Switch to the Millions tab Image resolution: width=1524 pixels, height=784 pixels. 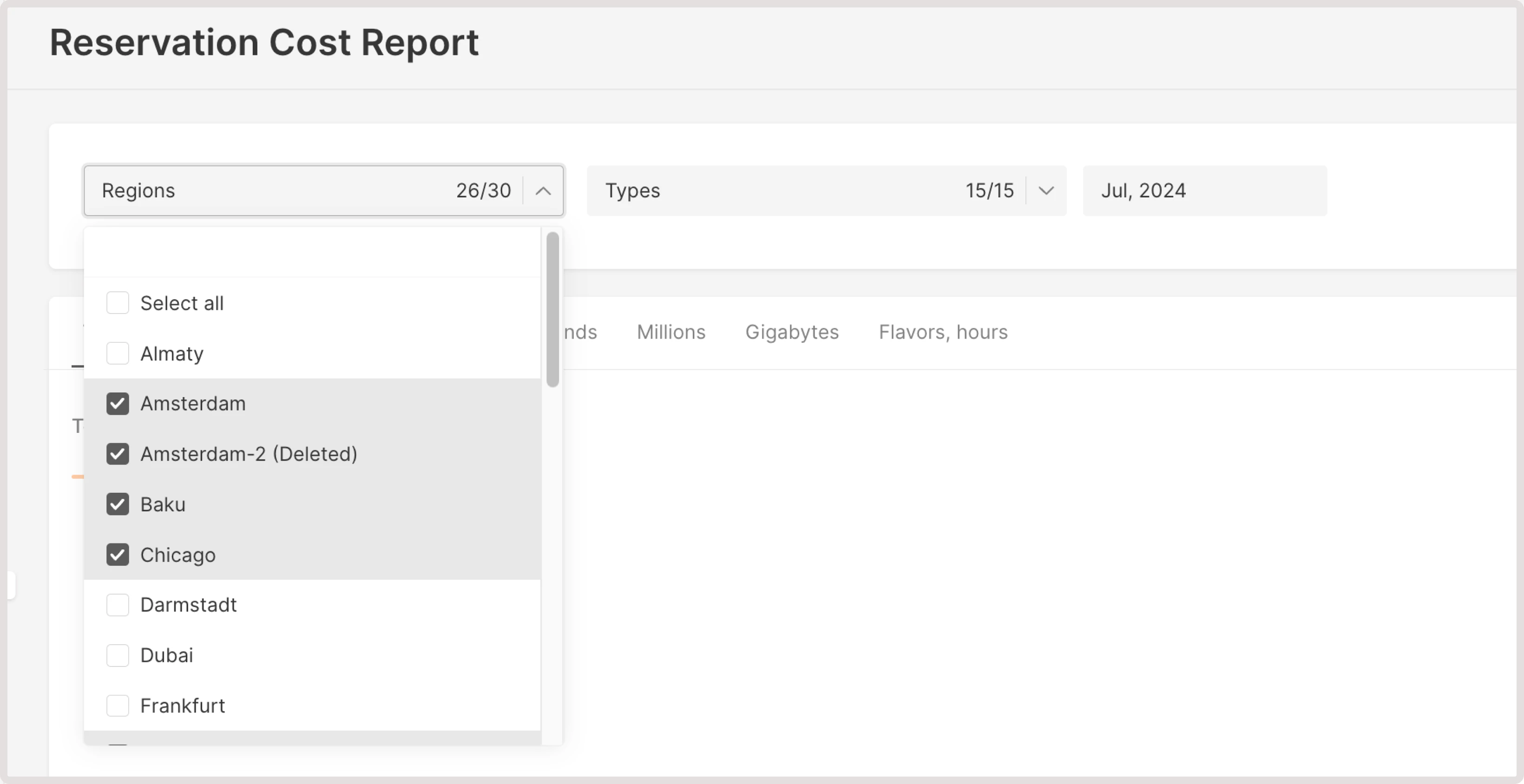[670, 332]
